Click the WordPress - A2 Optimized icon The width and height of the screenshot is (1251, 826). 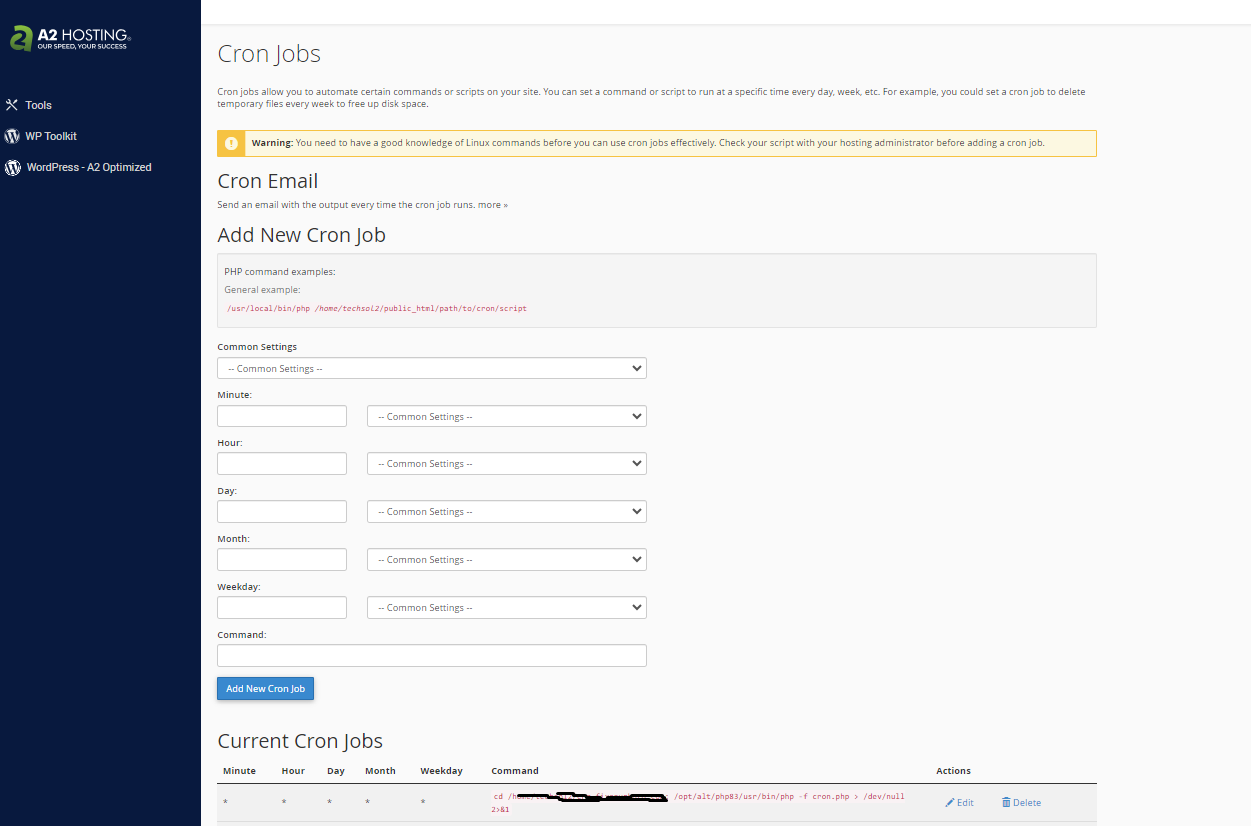pyautogui.click(x=13, y=168)
